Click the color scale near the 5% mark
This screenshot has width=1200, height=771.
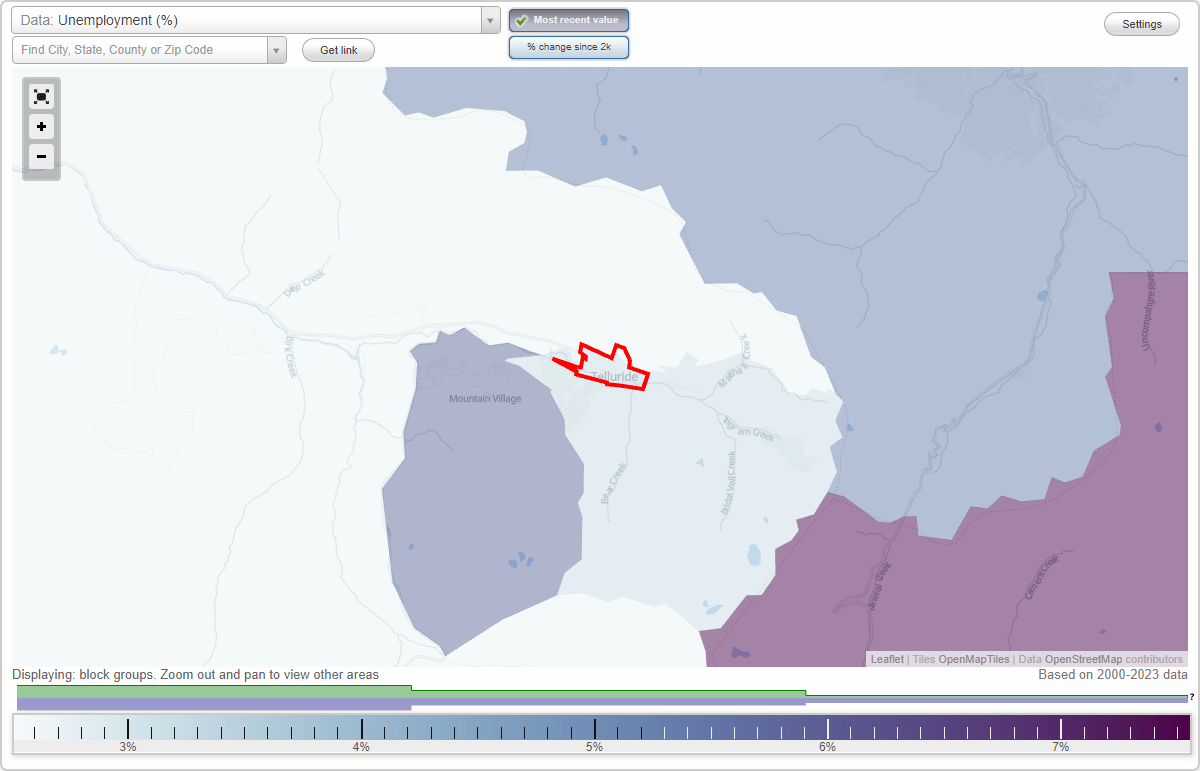594,729
